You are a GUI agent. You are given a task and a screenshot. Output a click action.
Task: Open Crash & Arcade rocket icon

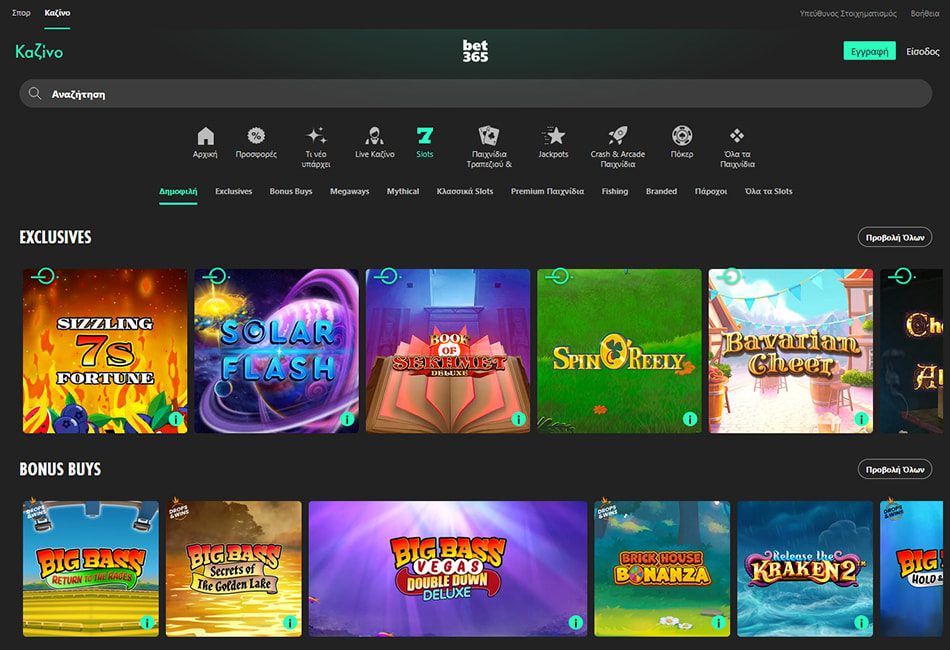pos(617,137)
